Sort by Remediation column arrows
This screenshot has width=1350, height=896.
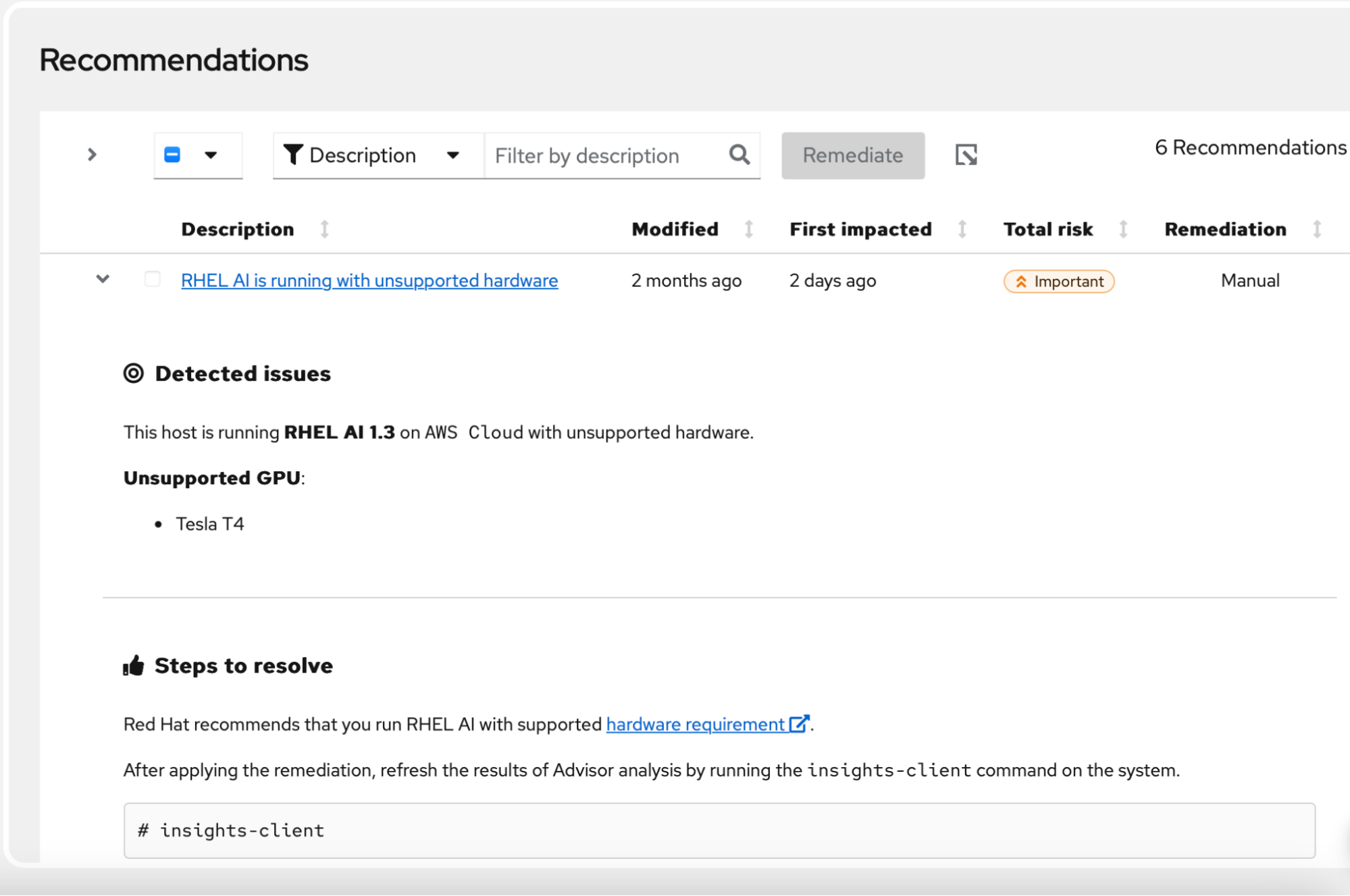pos(1317,230)
